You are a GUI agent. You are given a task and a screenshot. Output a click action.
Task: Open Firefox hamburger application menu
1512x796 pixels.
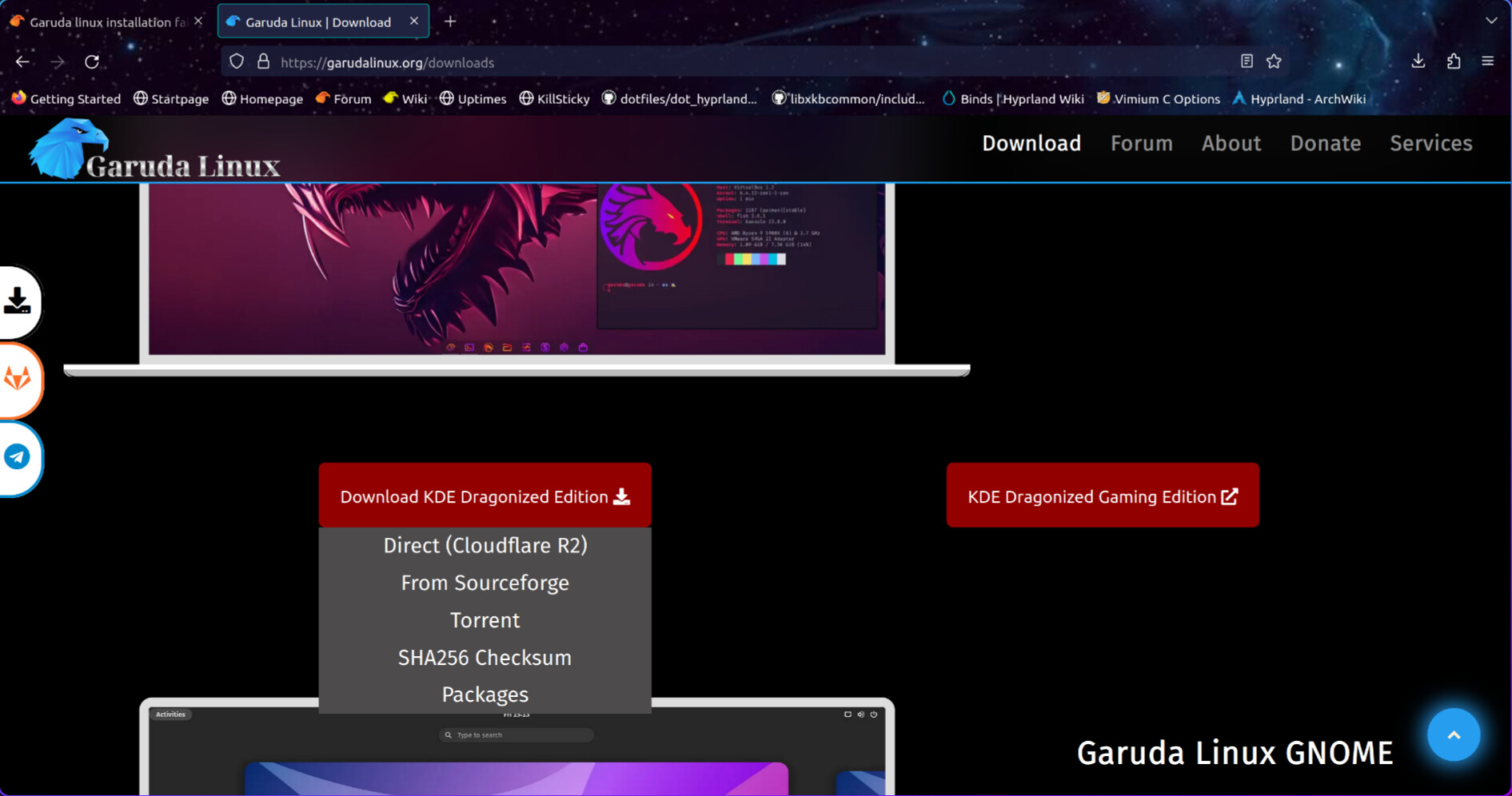(x=1487, y=62)
